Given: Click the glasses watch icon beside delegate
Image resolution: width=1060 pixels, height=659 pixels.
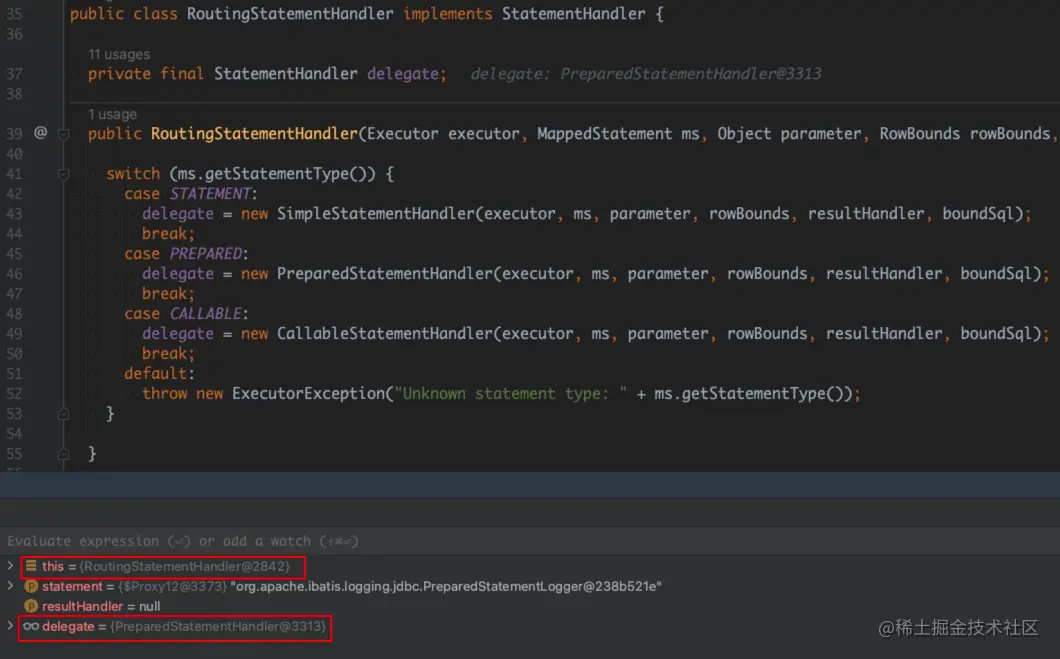Looking at the screenshot, I should click(x=31, y=627).
